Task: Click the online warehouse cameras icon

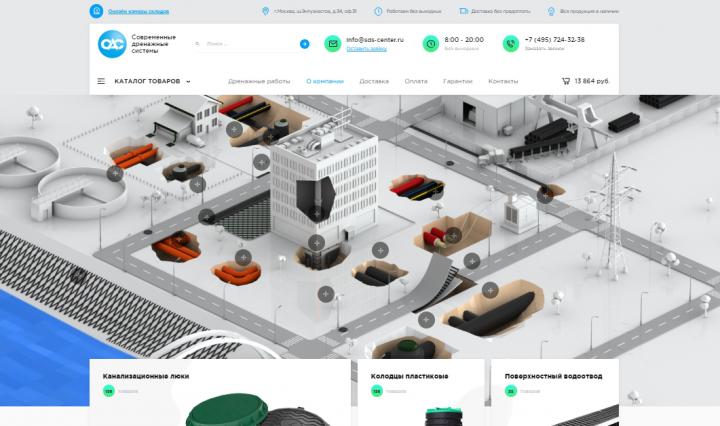Action: click(96, 11)
